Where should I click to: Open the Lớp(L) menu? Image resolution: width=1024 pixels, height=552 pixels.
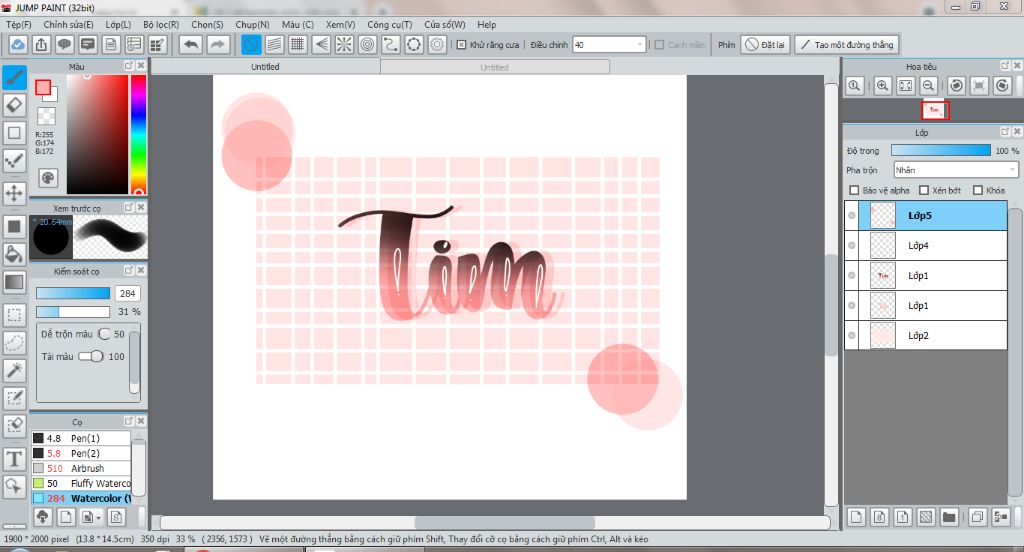tap(118, 24)
